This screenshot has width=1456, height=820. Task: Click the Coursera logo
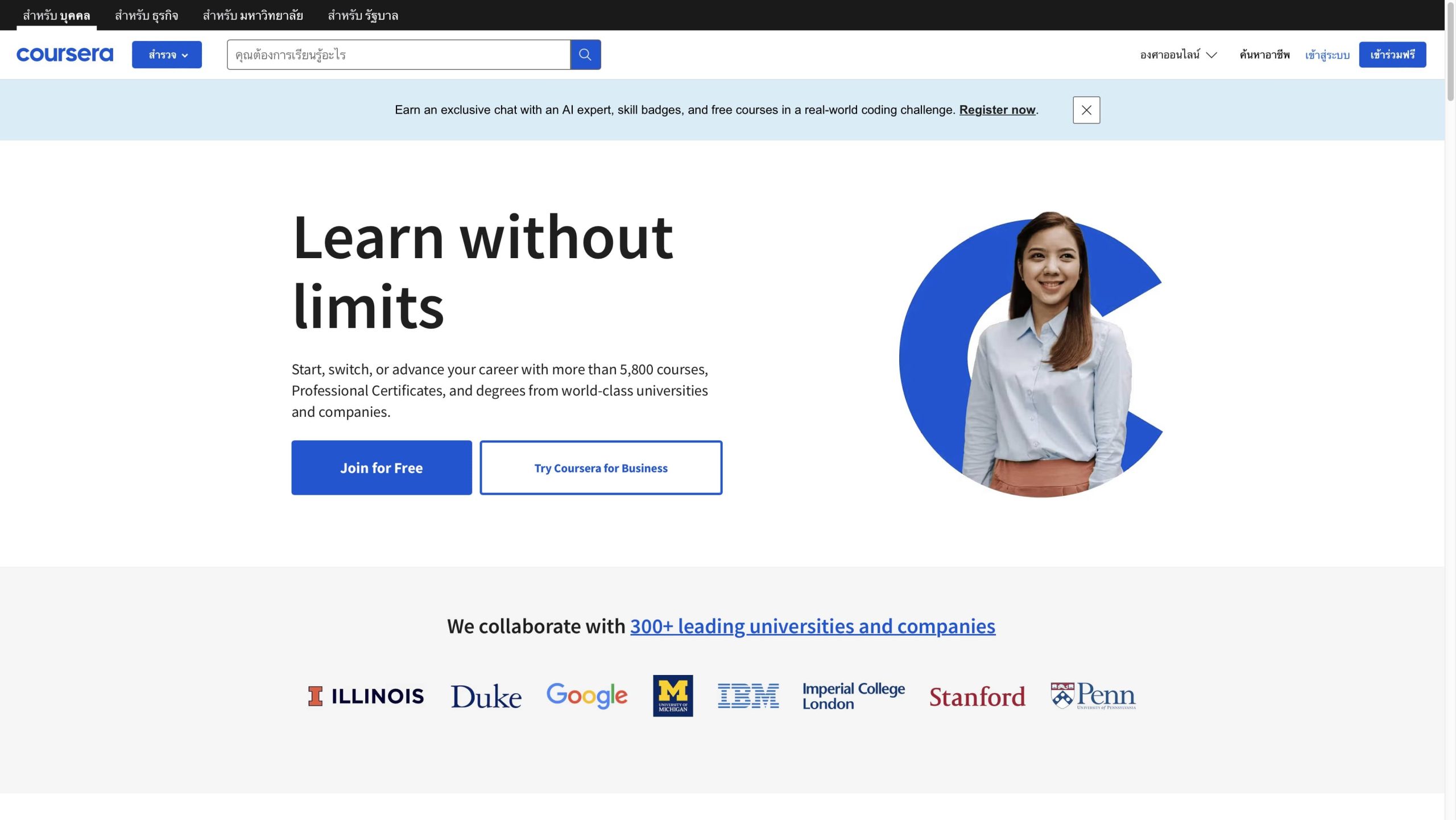tap(65, 55)
